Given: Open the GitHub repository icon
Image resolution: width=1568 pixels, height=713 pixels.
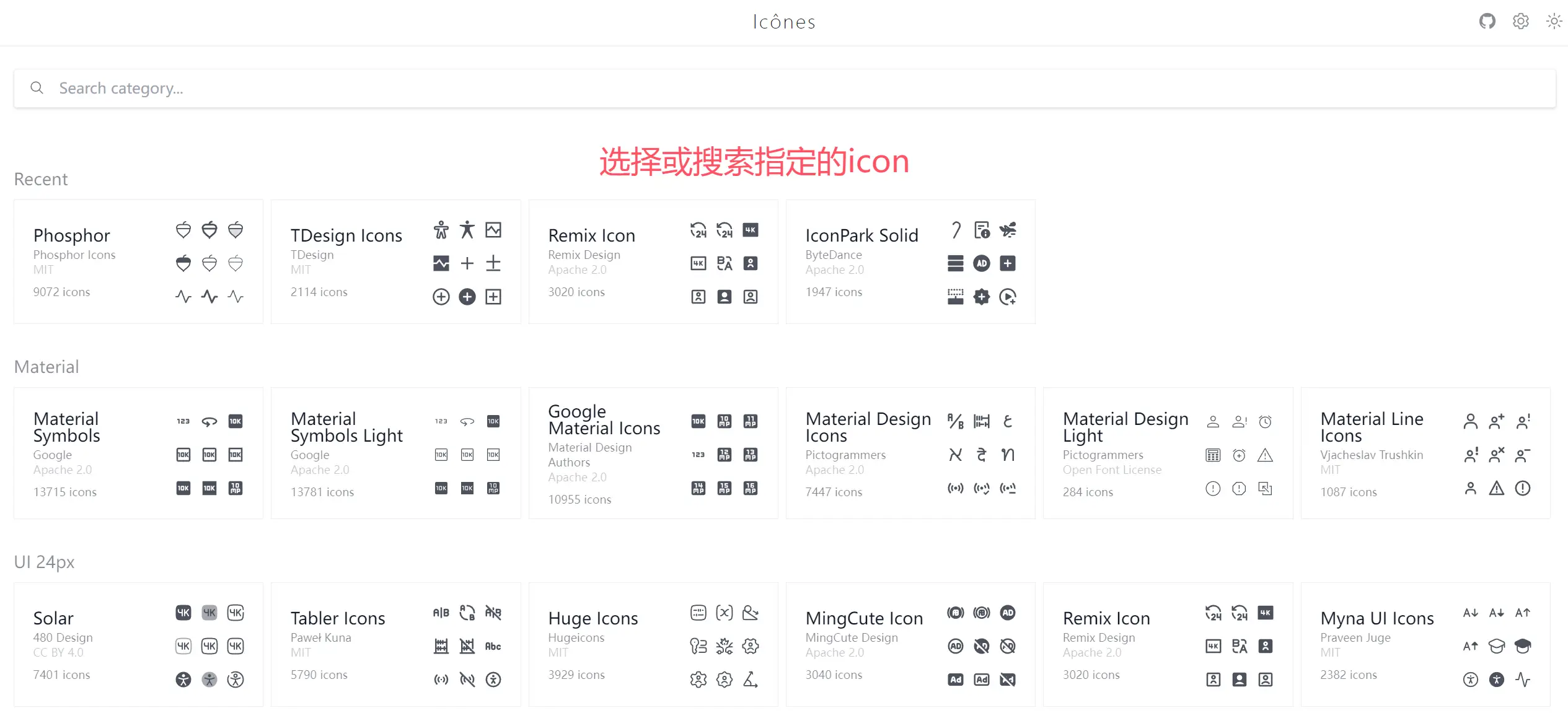Looking at the screenshot, I should click(x=1487, y=21).
